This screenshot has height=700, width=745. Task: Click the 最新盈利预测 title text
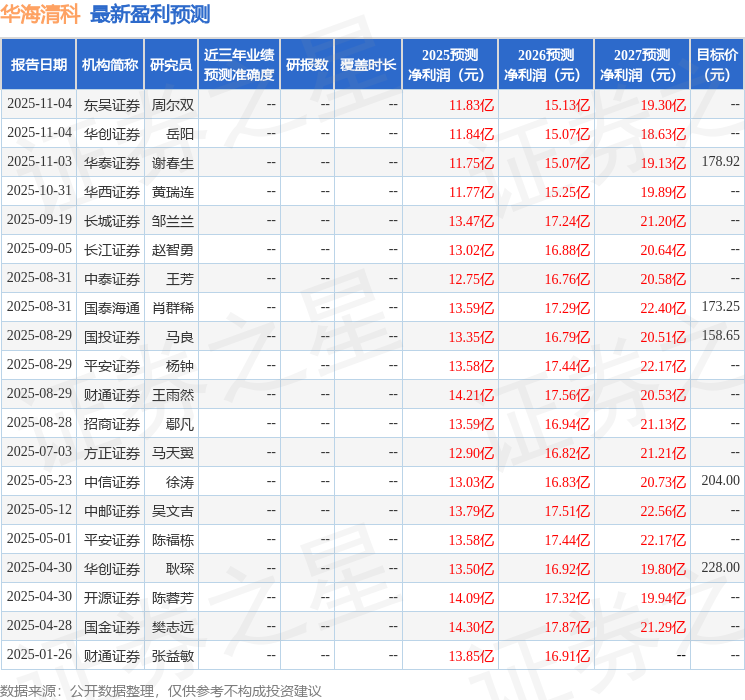(x=150, y=14)
